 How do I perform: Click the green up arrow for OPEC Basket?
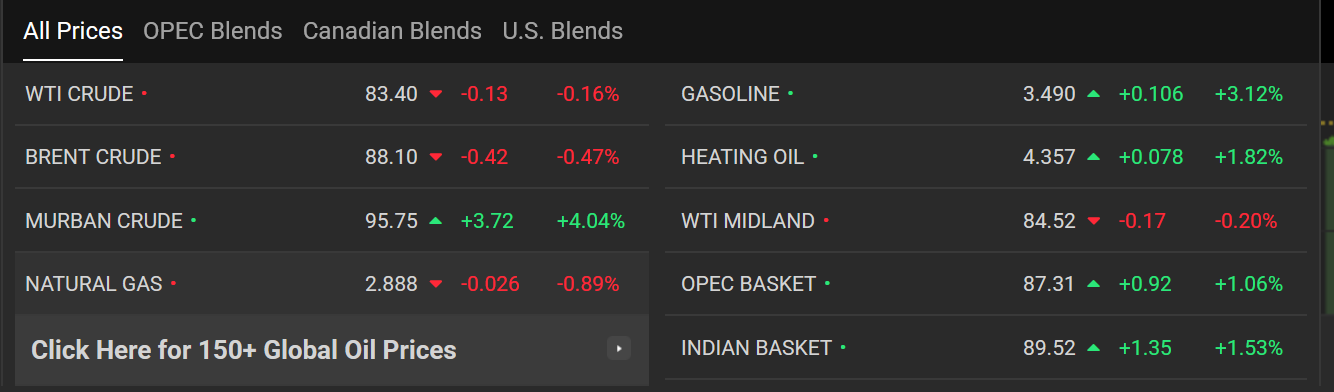click(x=1093, y=284)
